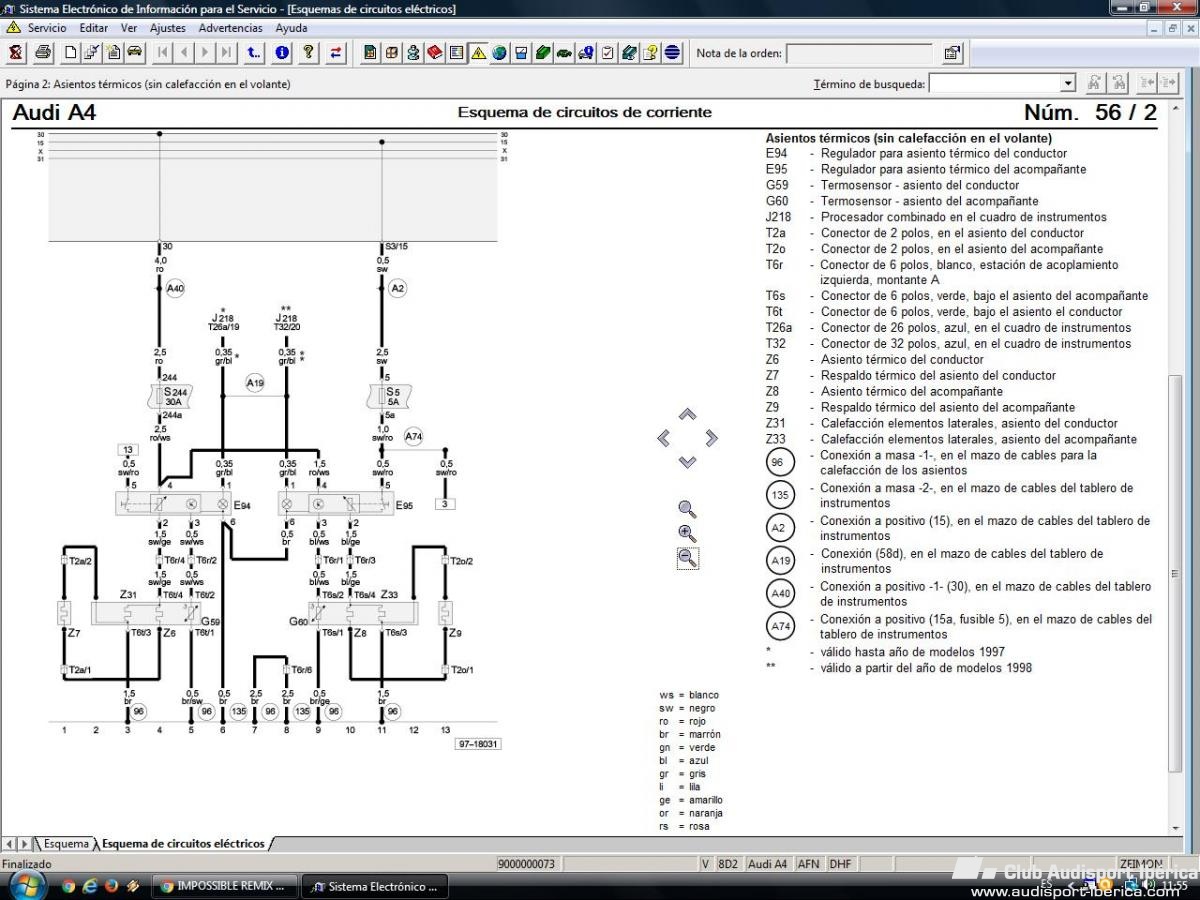
Task: Open the Servicio menu
Action: tap(47, 28)
